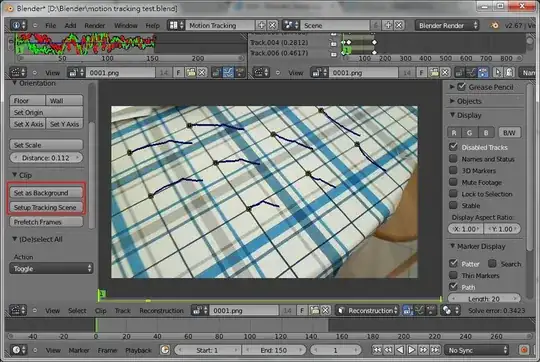Enable Names and Status display

pos(454,158)
